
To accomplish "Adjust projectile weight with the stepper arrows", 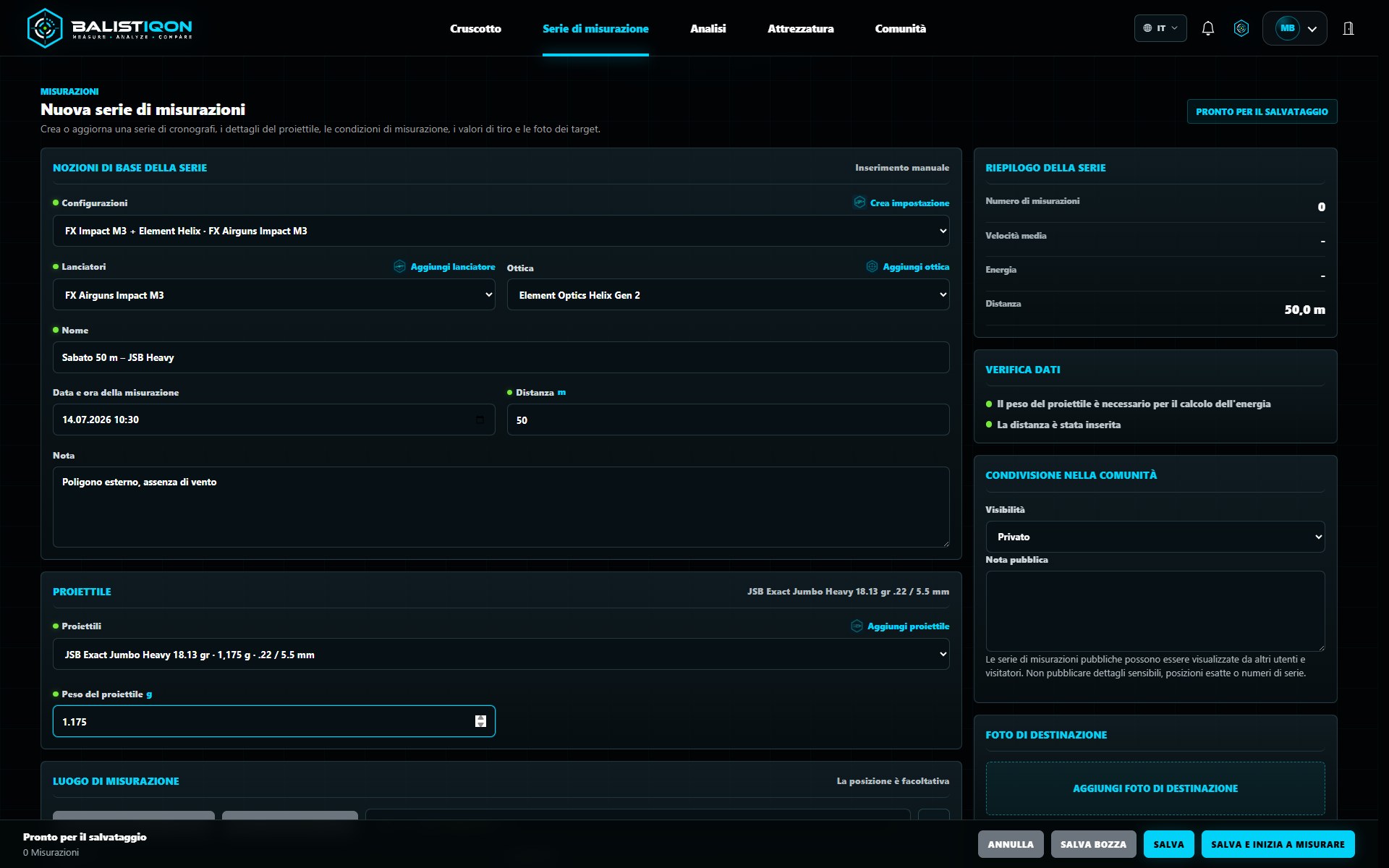I will pos(480,721).
